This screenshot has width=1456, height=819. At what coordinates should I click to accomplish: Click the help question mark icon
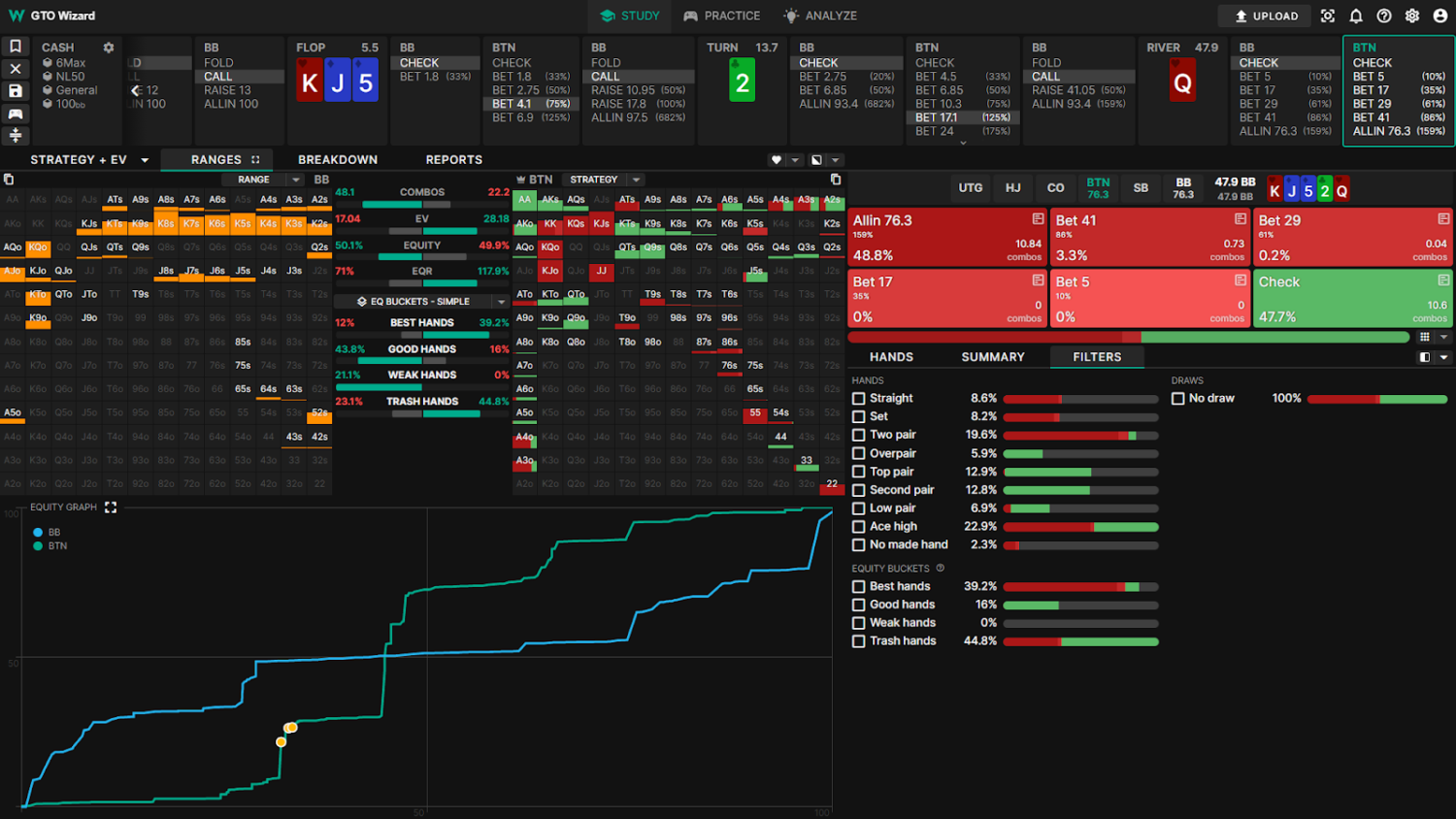pyautogui.click(x=1384, y=16)
